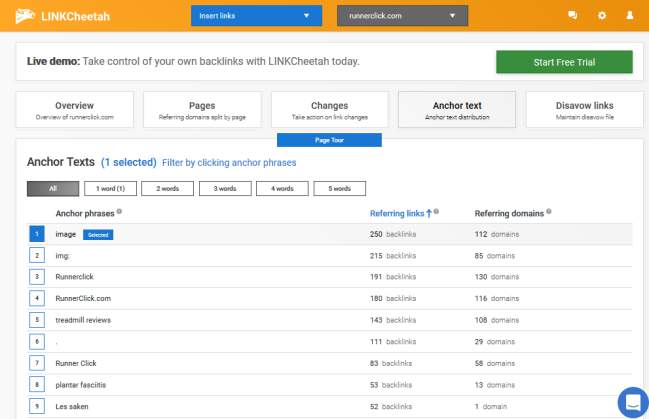Click the anchor phrase 'plantar fasciitis'
649x419 pixels.
click(81, 385)
